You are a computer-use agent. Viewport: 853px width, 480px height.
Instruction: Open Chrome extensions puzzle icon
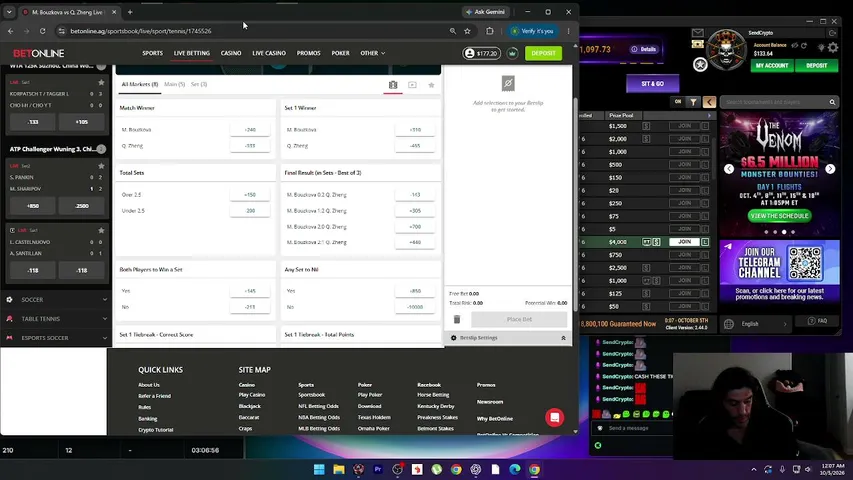[x=490, y=31]
